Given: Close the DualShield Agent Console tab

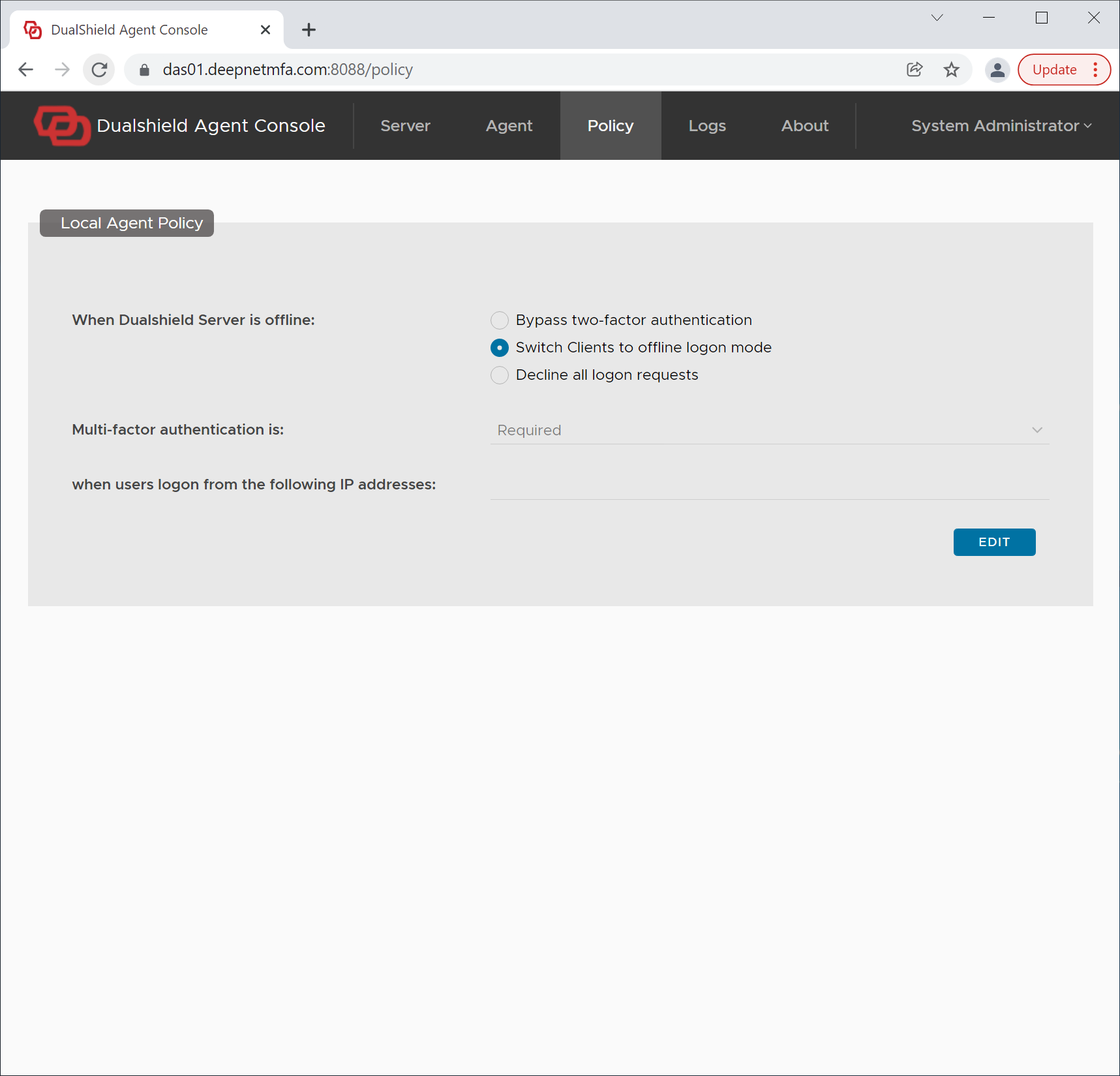Looking at the screenshot, I should tap(265, 30).
